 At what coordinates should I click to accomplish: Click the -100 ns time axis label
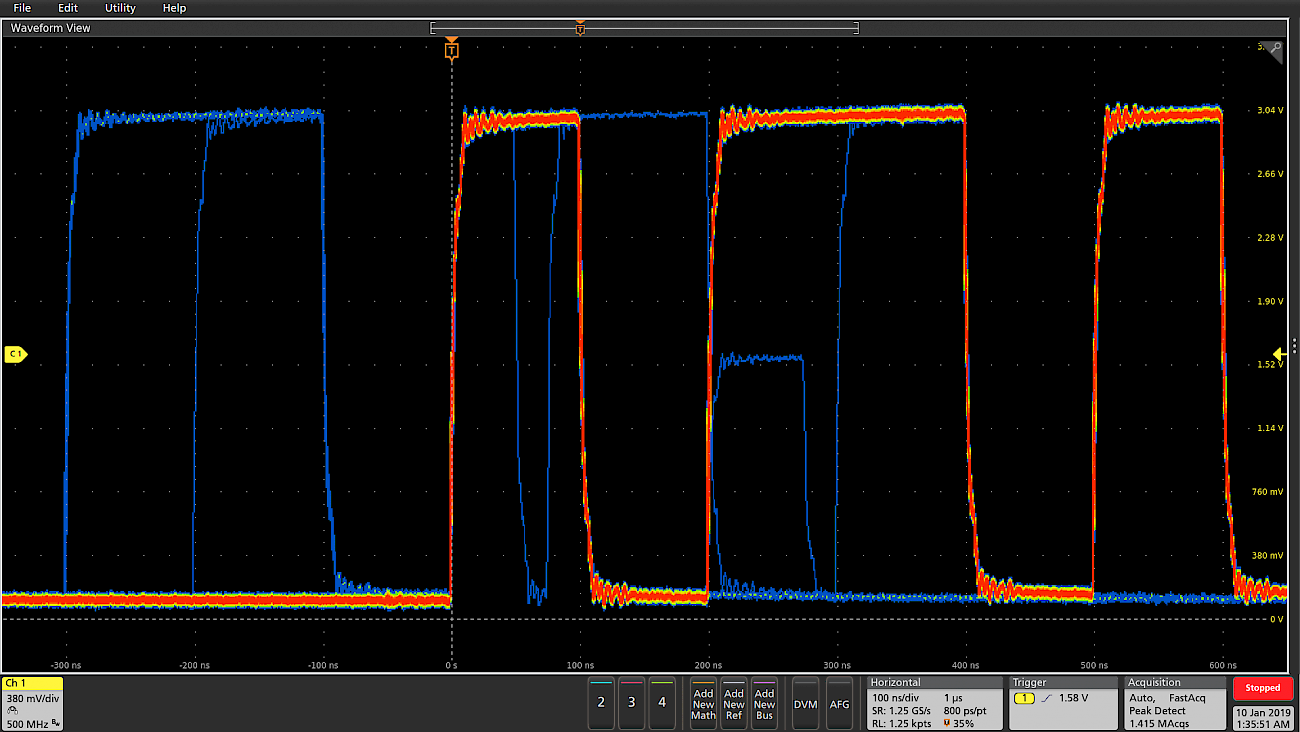323,665
